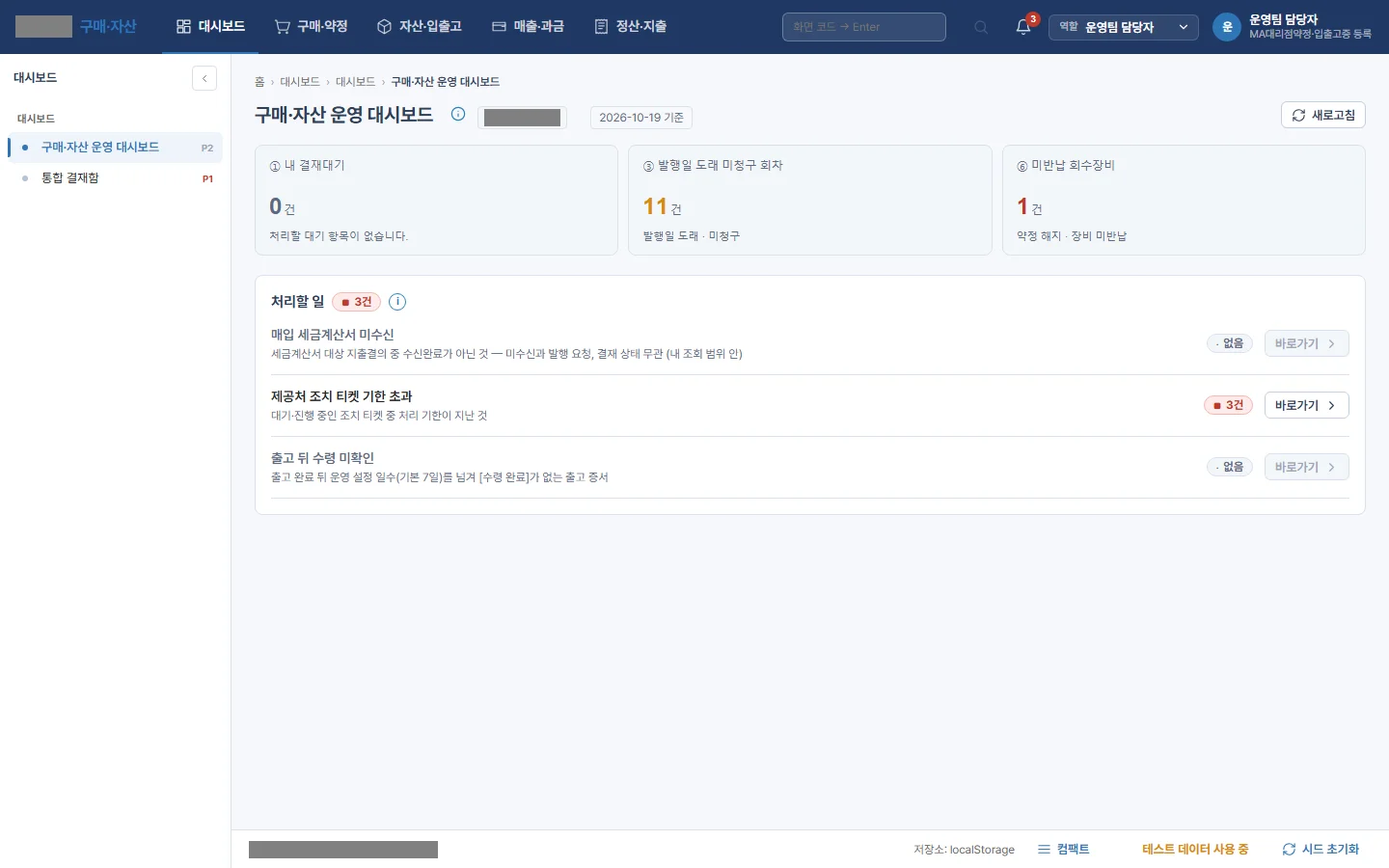Open the 역할 운영팀 담당자 dropdown

(1124, 27)
